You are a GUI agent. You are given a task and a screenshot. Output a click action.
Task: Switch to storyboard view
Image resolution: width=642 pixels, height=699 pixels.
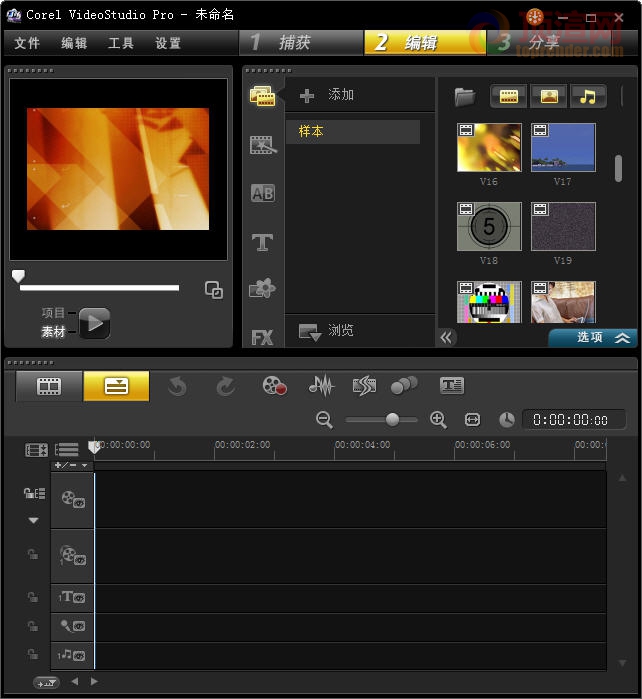click(x=49, y=387)
